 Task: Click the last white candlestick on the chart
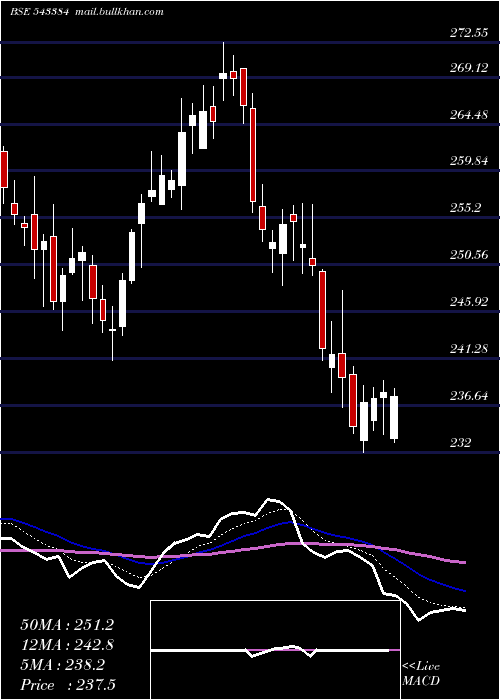pyautogui.click(x=394, y=417)
